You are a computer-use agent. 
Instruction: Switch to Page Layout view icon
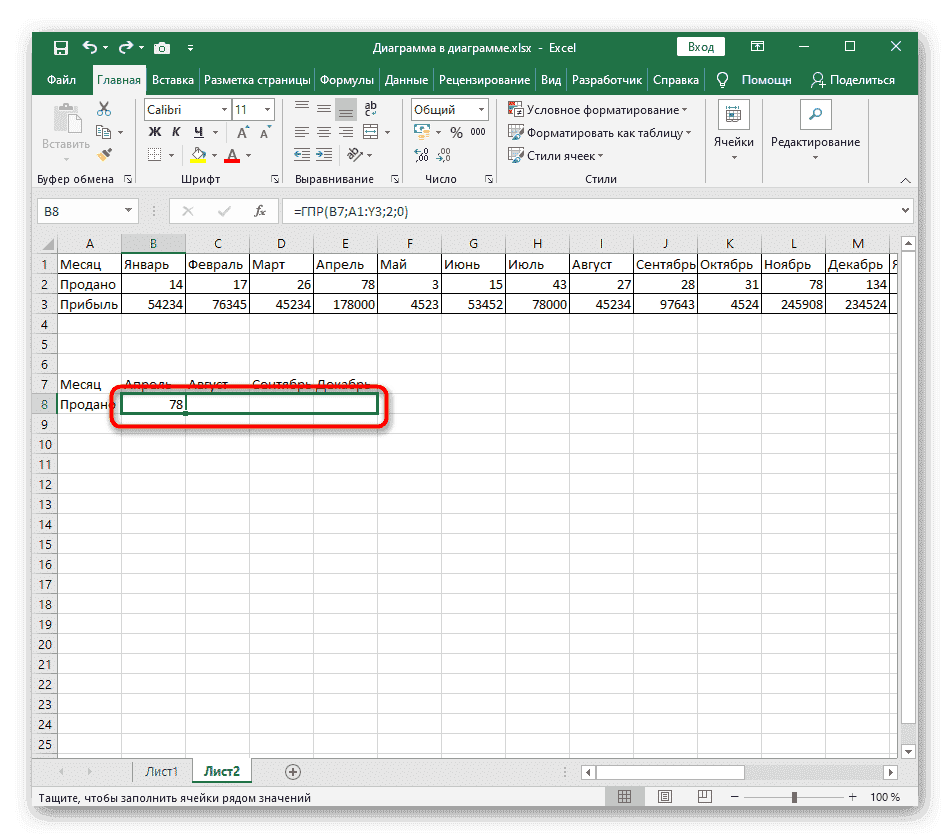666,796
